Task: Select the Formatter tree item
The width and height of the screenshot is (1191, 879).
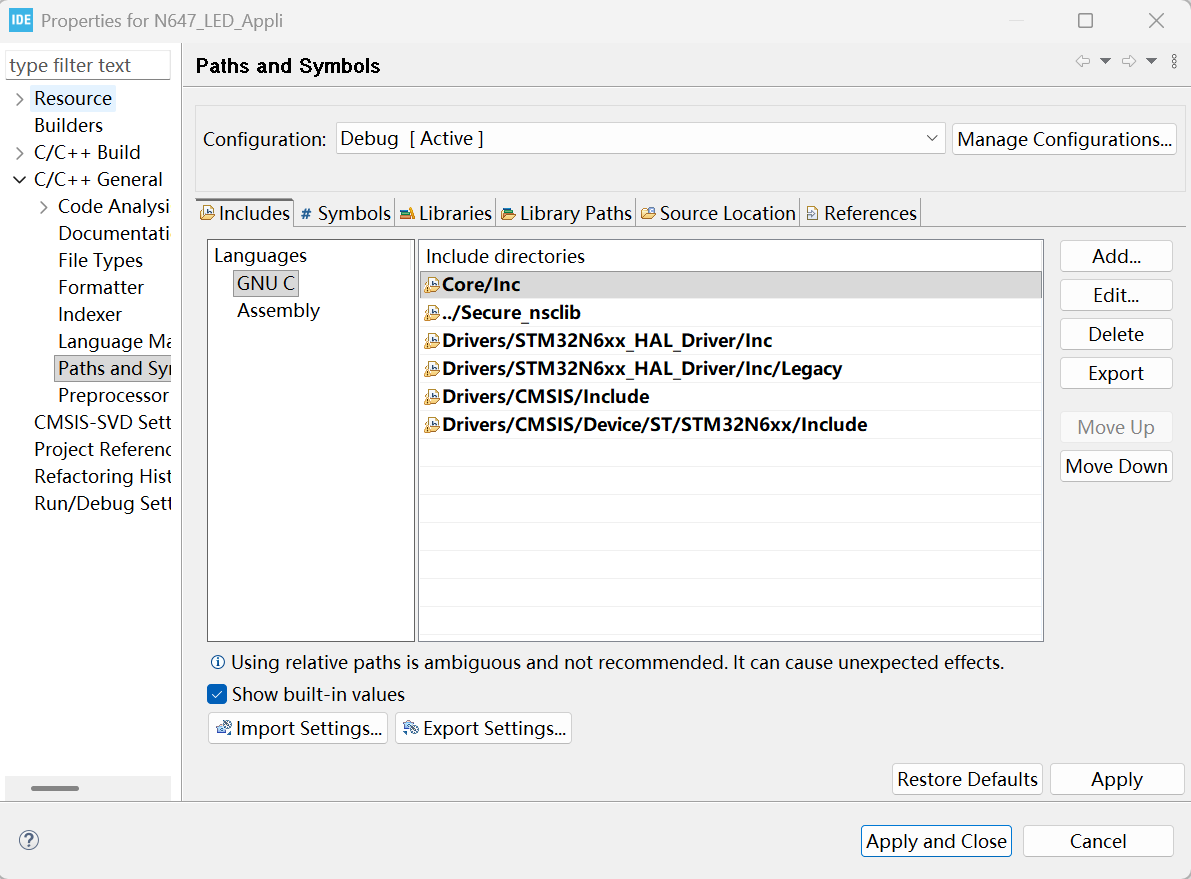Action: click(x=101, y=287)
